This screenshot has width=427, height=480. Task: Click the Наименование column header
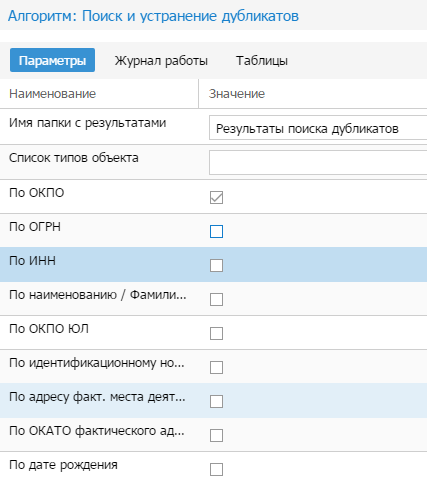[53, 94]
